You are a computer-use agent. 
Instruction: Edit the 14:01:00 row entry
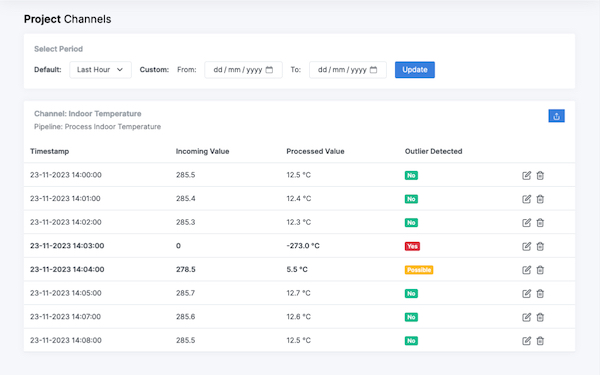(527, 199)
